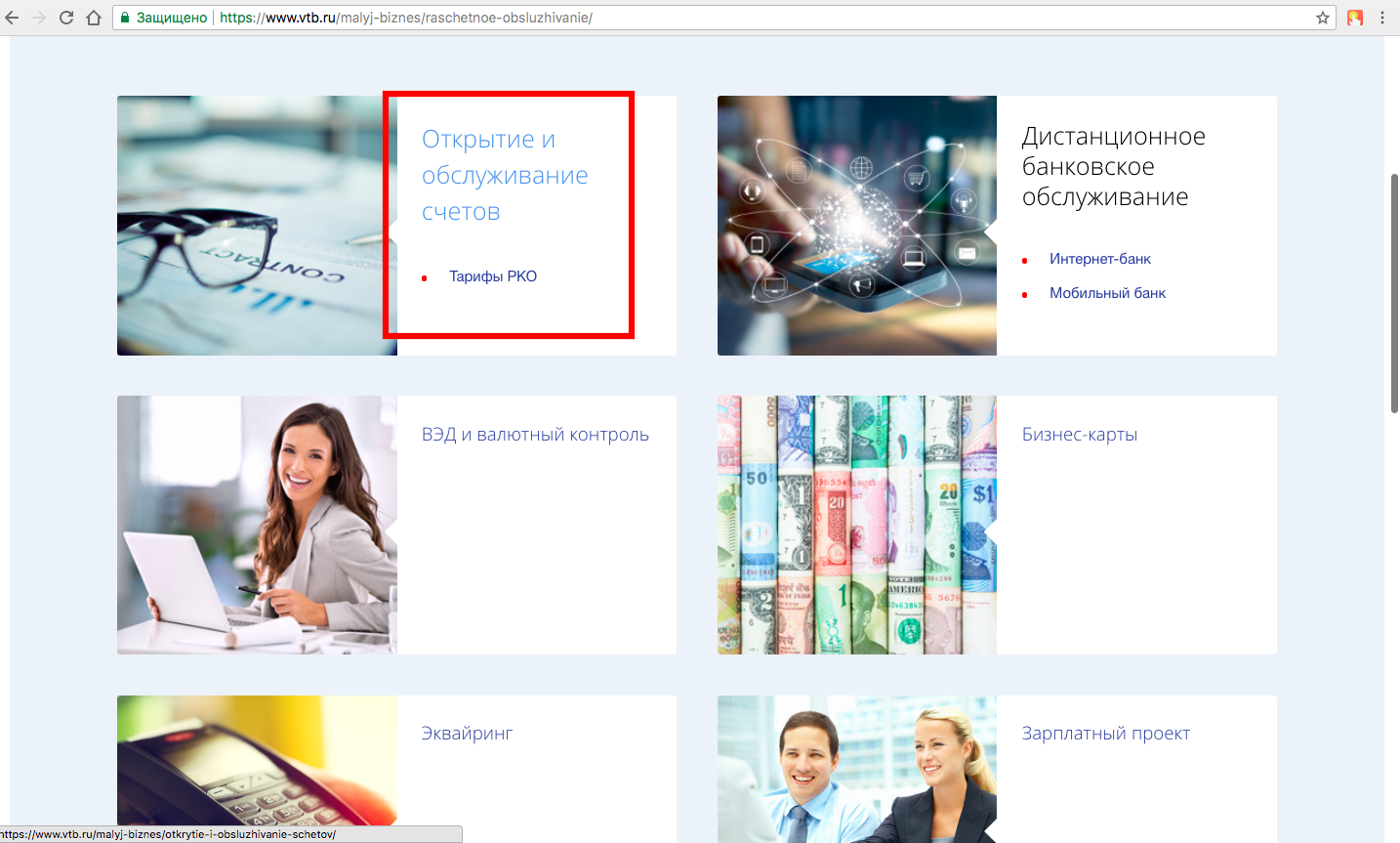Open the Мобильный банк link
Screen dimensions: 1400x843
[x=1107, y=293]
